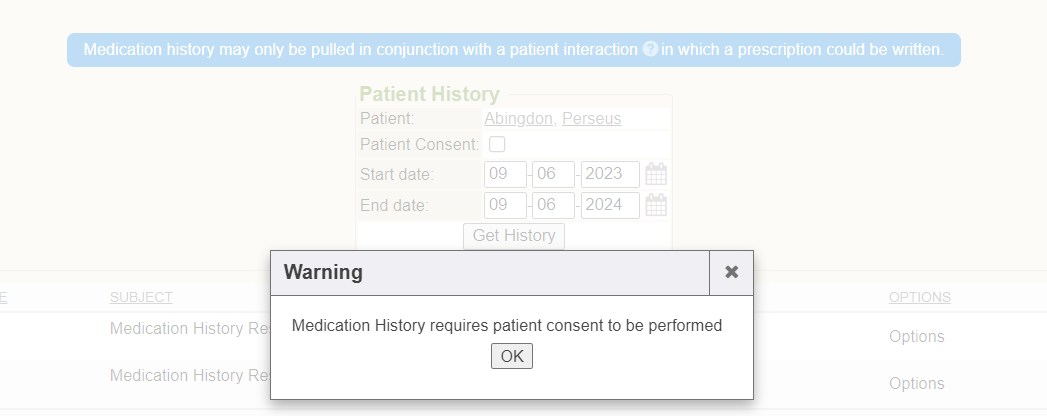Click the OPTIONS column header
This screenshot has height=416, width=1047.
(x=919, y=297)
